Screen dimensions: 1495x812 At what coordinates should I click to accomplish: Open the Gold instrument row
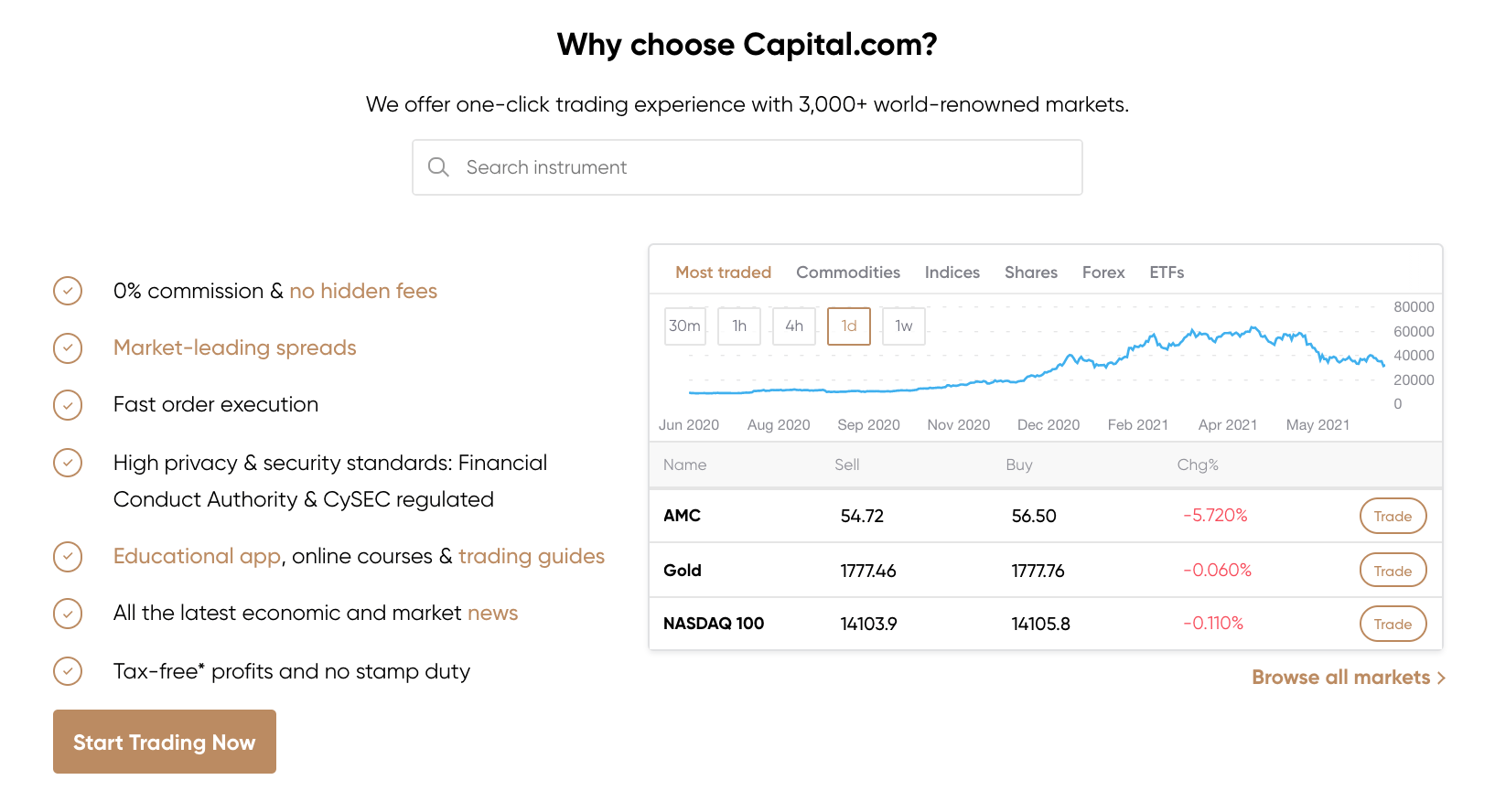click(x=683, y=570)
